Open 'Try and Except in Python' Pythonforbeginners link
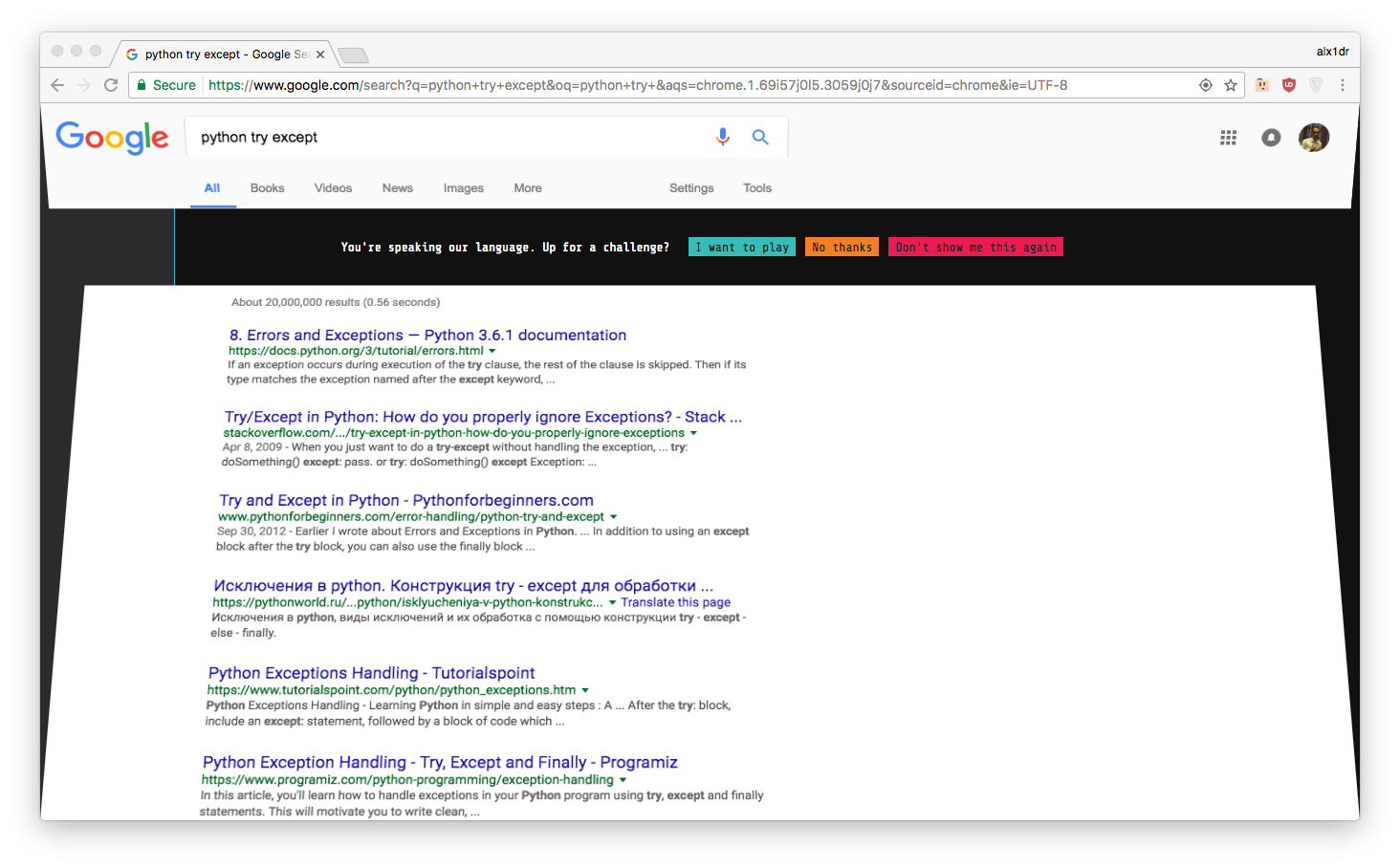Screen dimensions: 1400x868 point(406,500)
